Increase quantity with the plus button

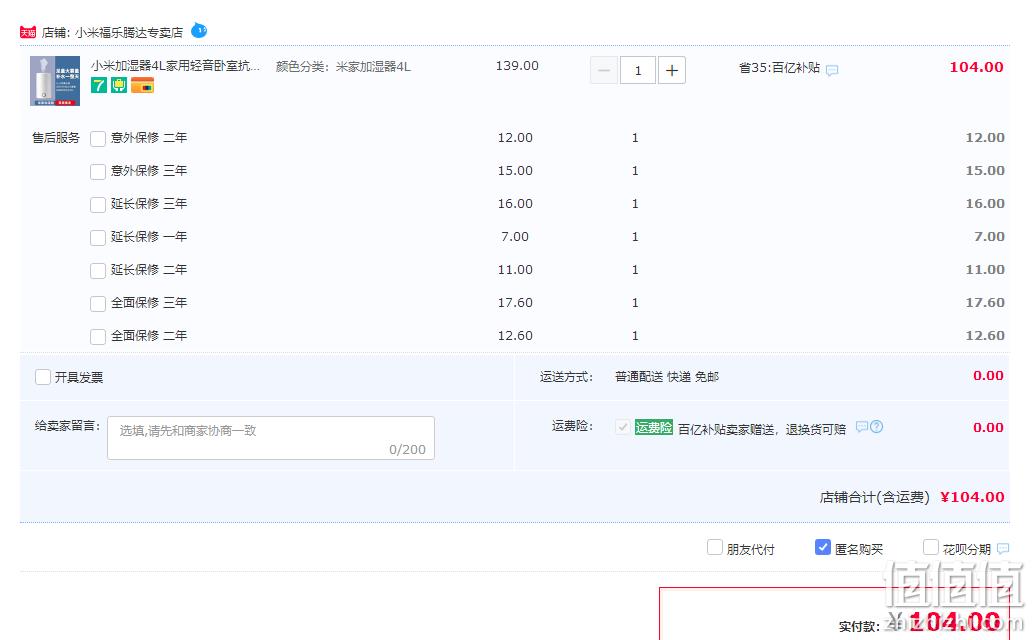[672, 71]
